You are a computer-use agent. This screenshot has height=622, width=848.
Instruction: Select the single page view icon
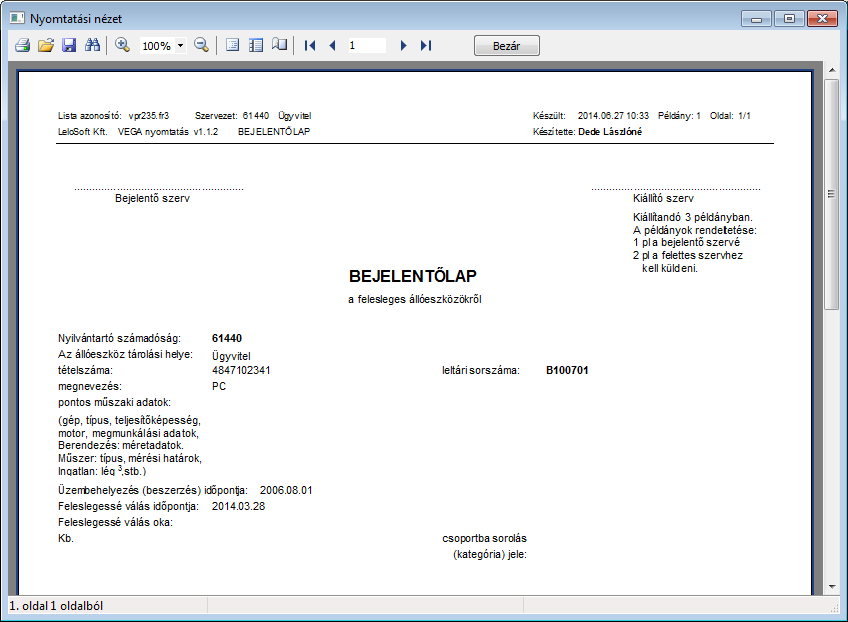[233, 45]
